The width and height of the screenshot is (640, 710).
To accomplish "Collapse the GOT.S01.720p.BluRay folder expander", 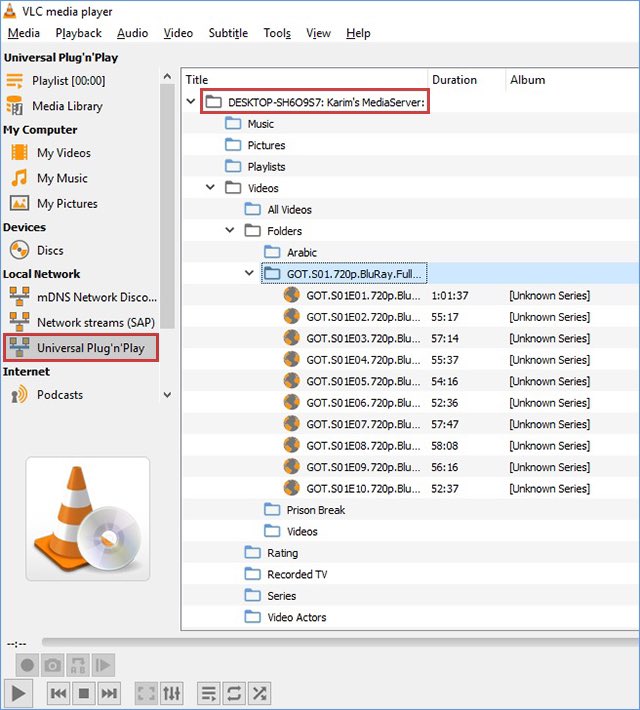I will coord(249,273).
